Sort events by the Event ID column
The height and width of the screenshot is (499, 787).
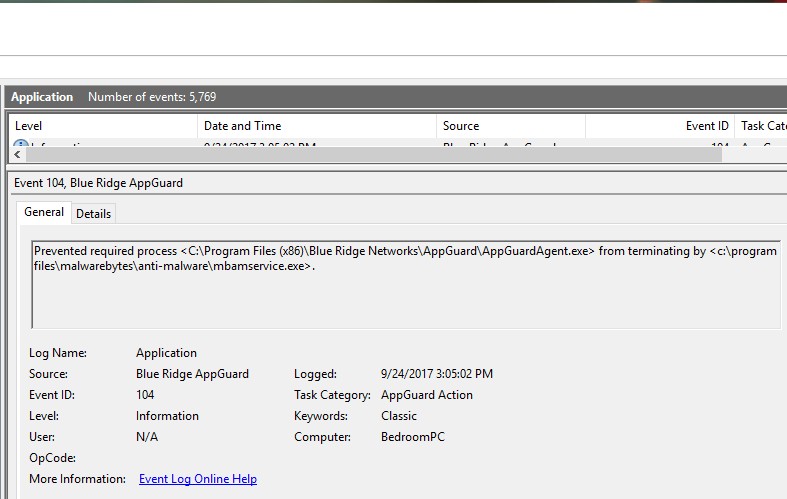[660, 126]
